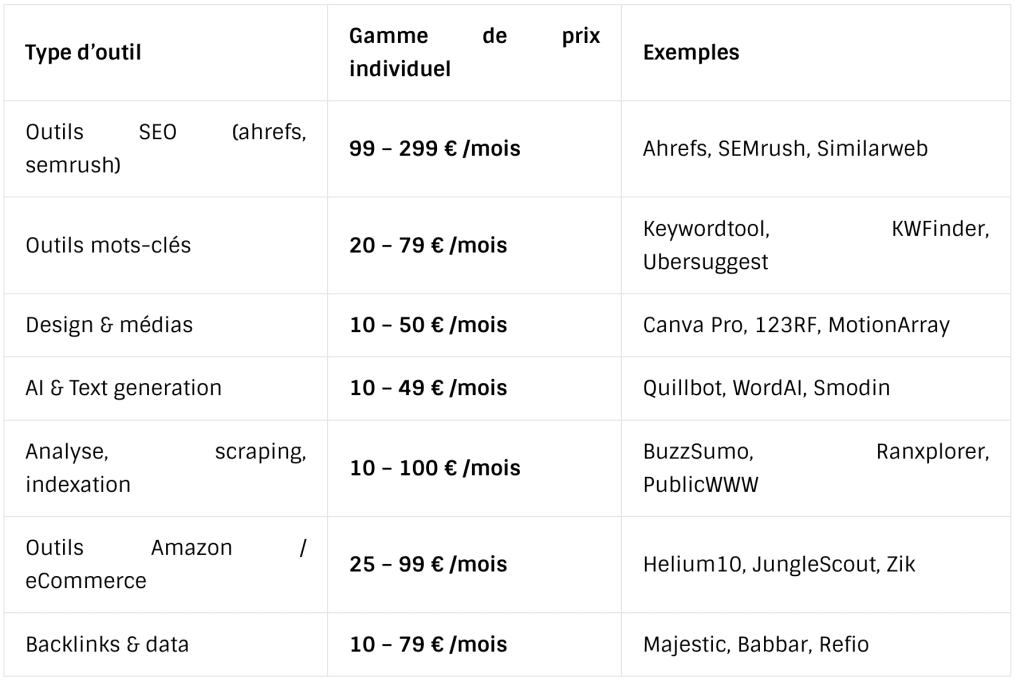Click the "Majestic, Babbar, Refio" examples cell

[755, 644]
